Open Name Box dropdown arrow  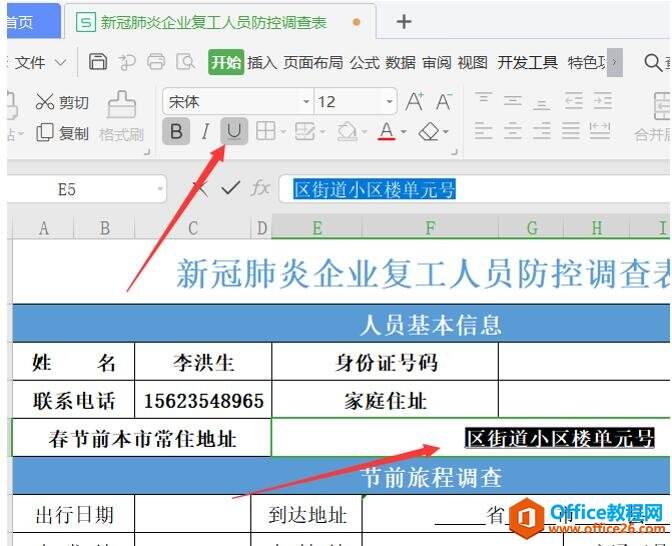pos(160,189)
